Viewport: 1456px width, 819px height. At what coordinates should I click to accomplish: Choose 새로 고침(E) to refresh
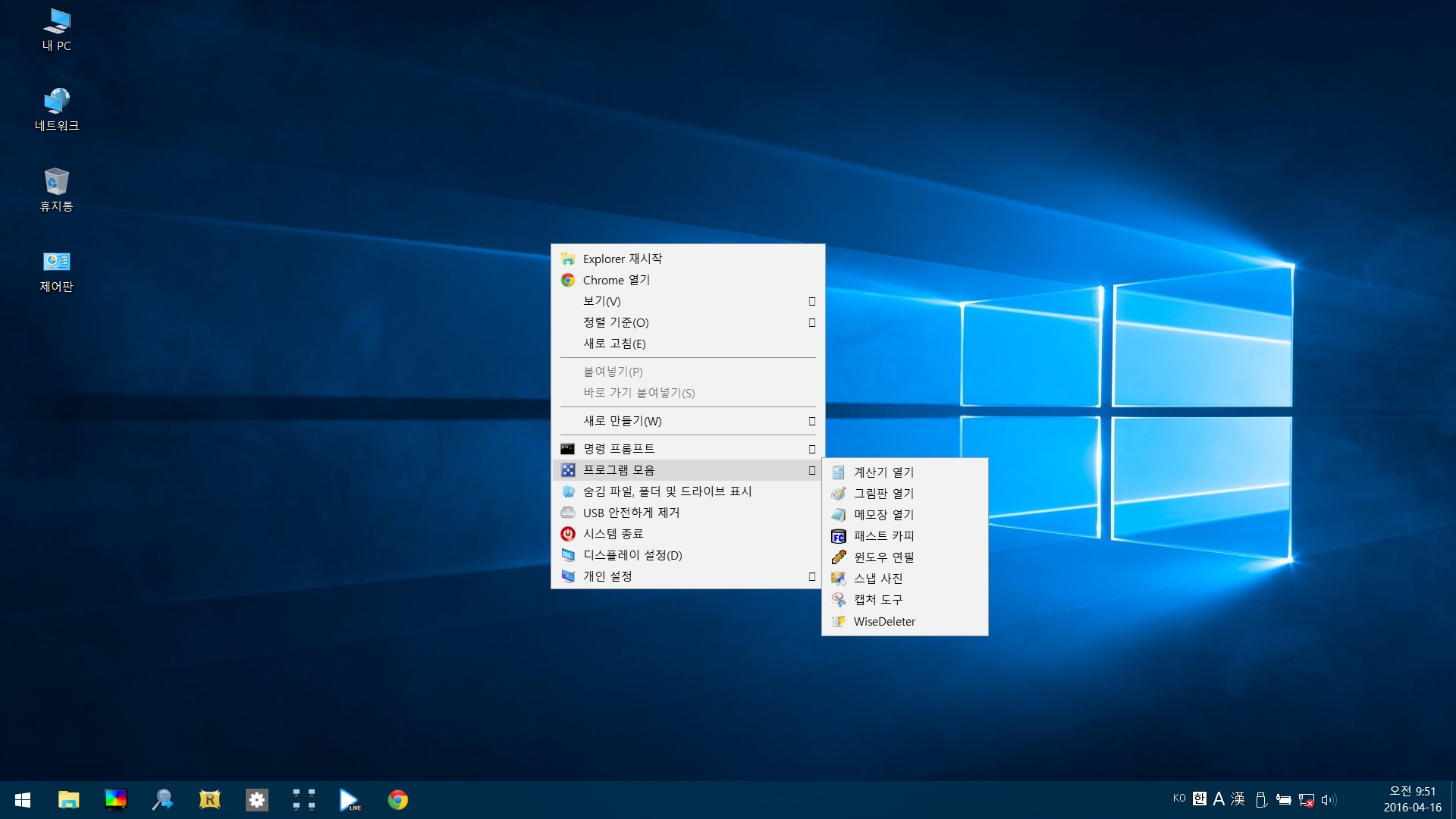(x=688, y=344)
